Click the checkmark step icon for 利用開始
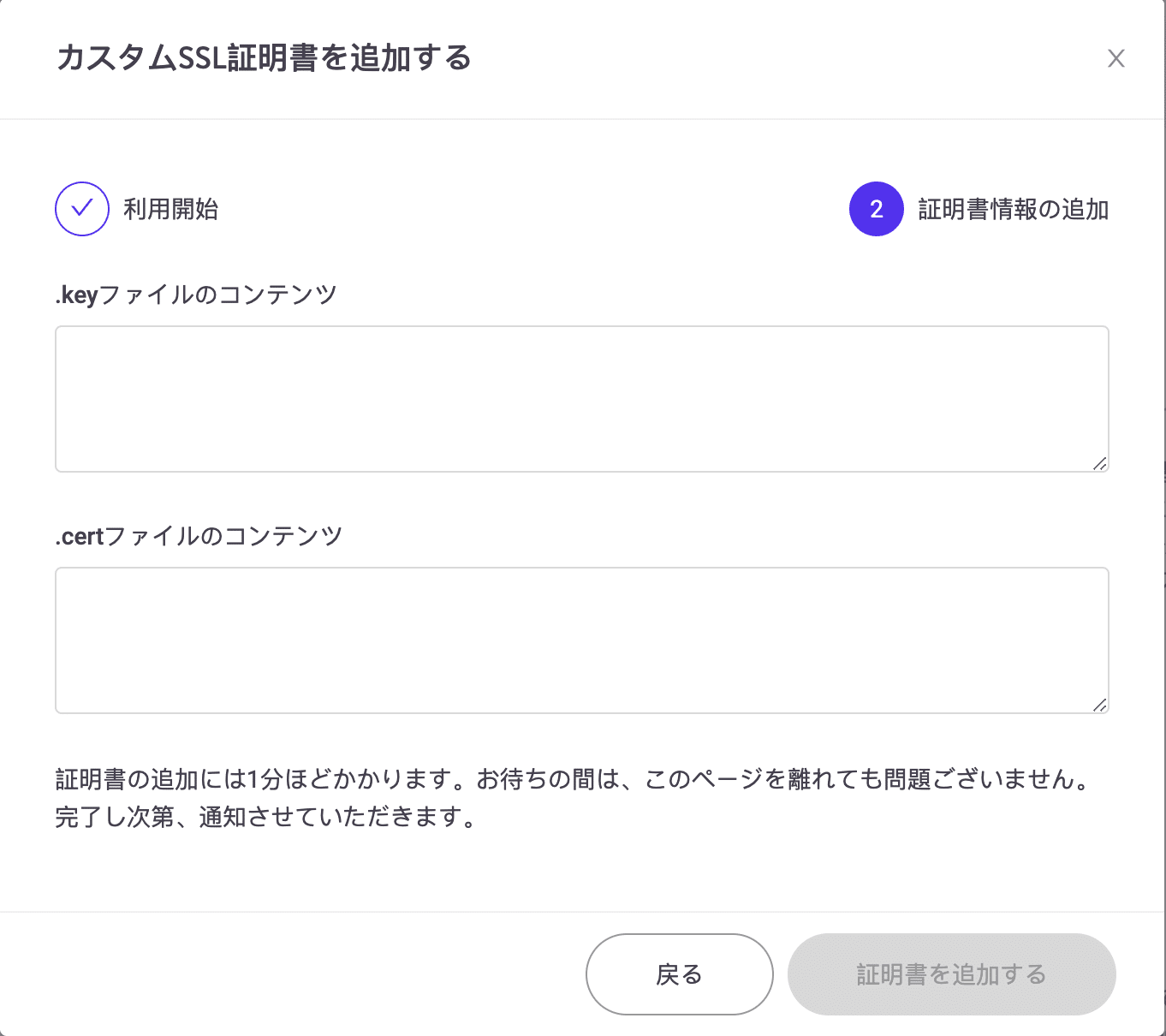 pos(82,209)
